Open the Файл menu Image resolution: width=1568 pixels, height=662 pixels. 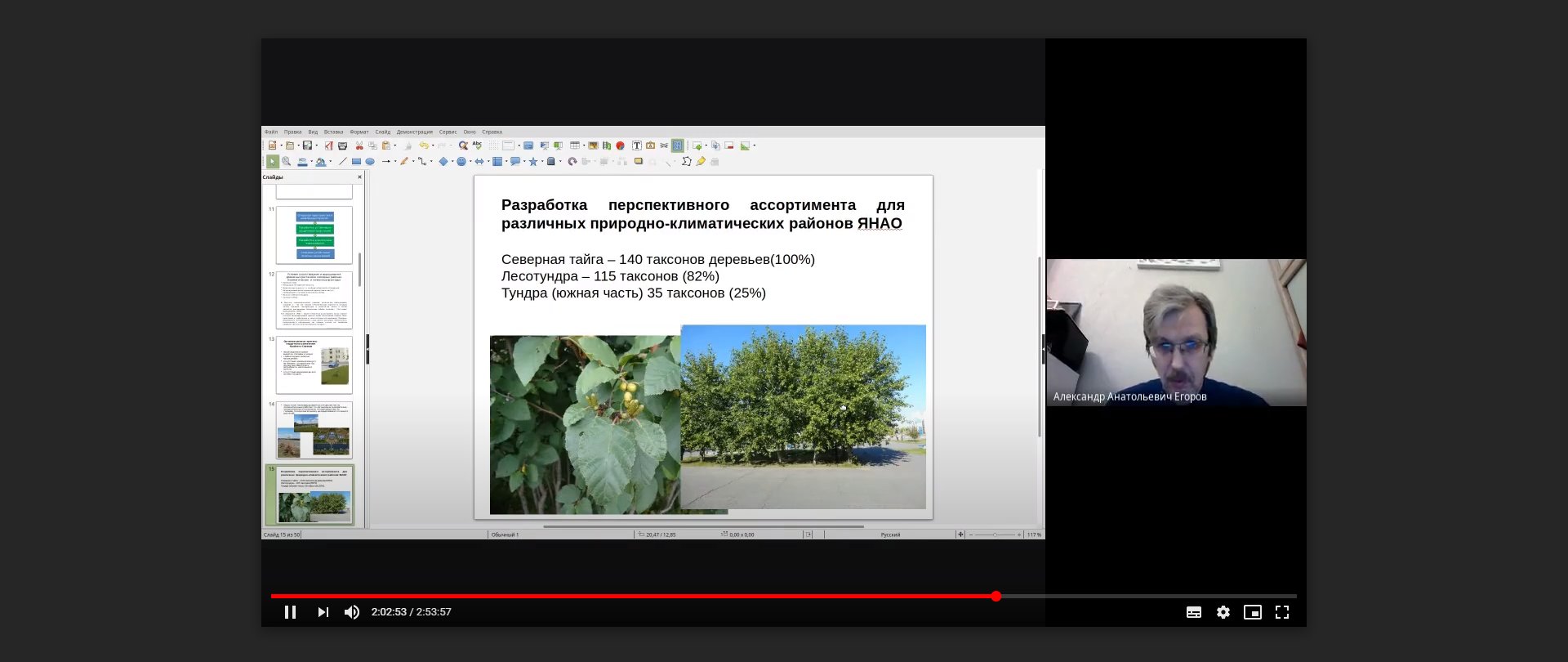(271, 132)
